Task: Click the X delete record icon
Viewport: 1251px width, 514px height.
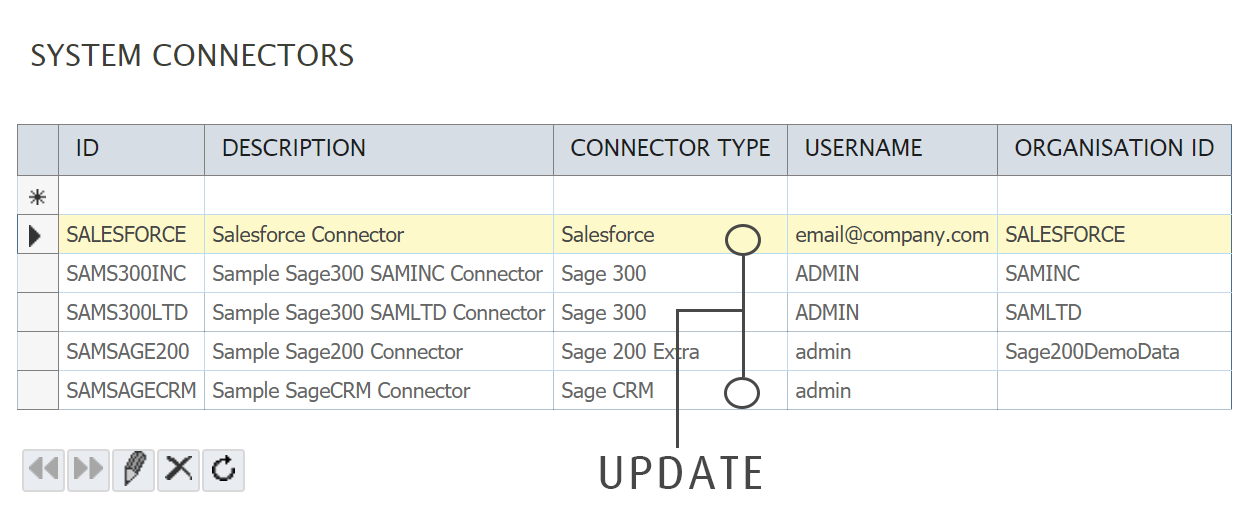Action: tap(179, 469)
